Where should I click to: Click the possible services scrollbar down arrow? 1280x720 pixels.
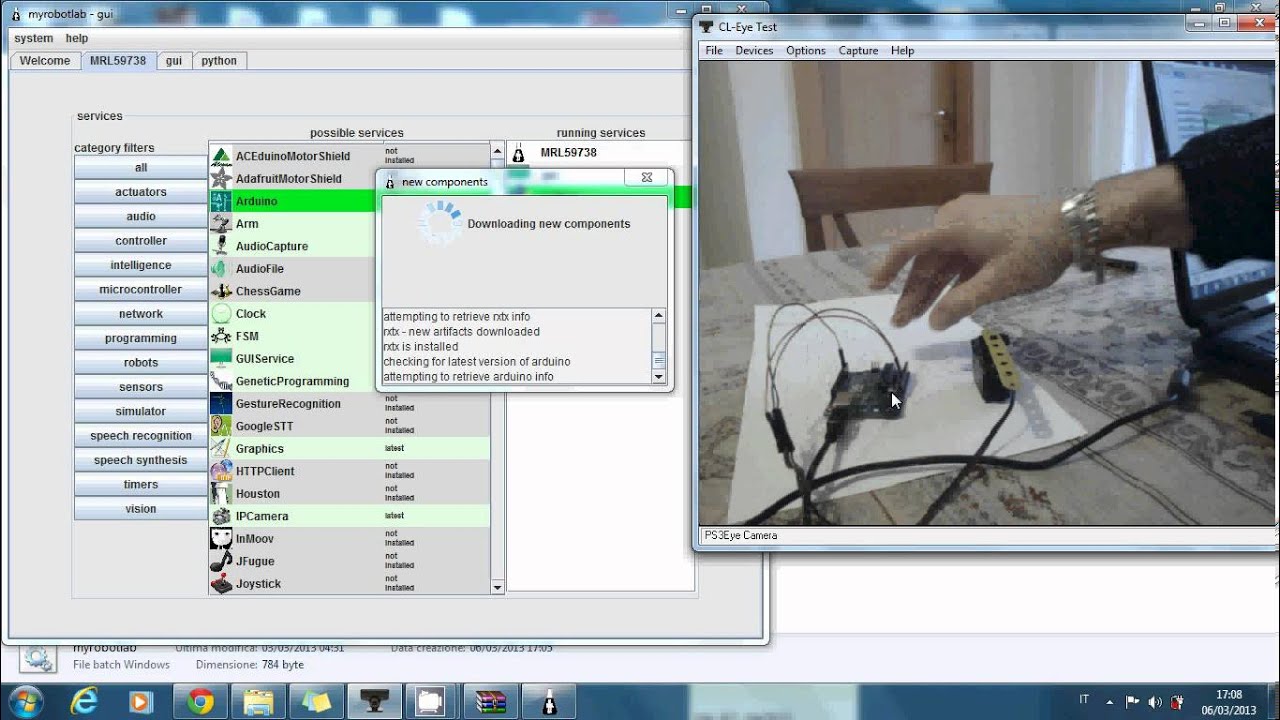coord(498,588)
